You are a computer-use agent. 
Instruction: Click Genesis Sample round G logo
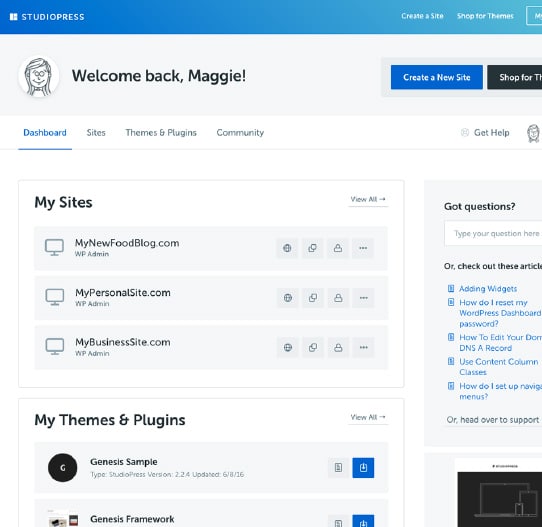(x=63, y=468)
